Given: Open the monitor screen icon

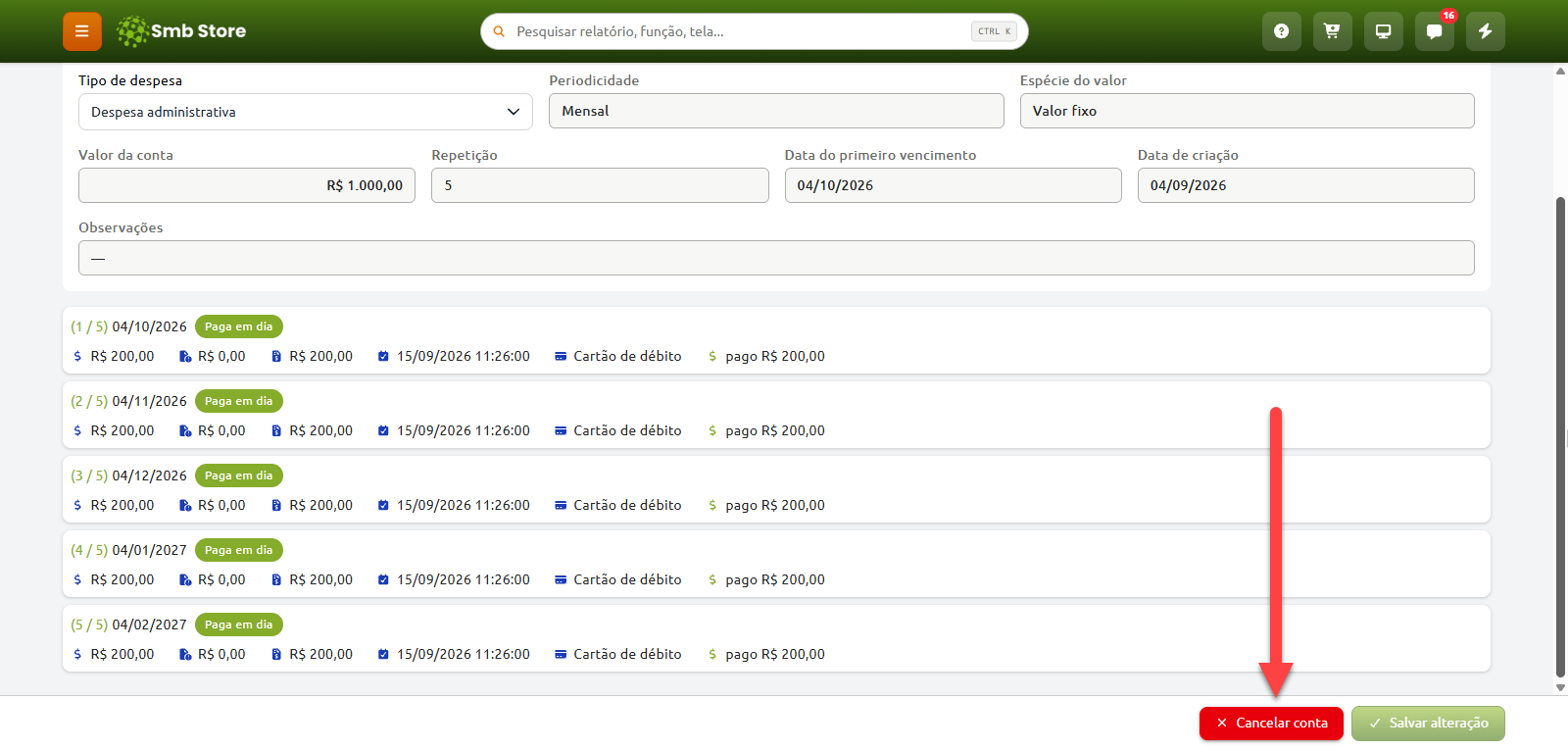Looking at the screenshot, I should click(x=1384, y=31).
